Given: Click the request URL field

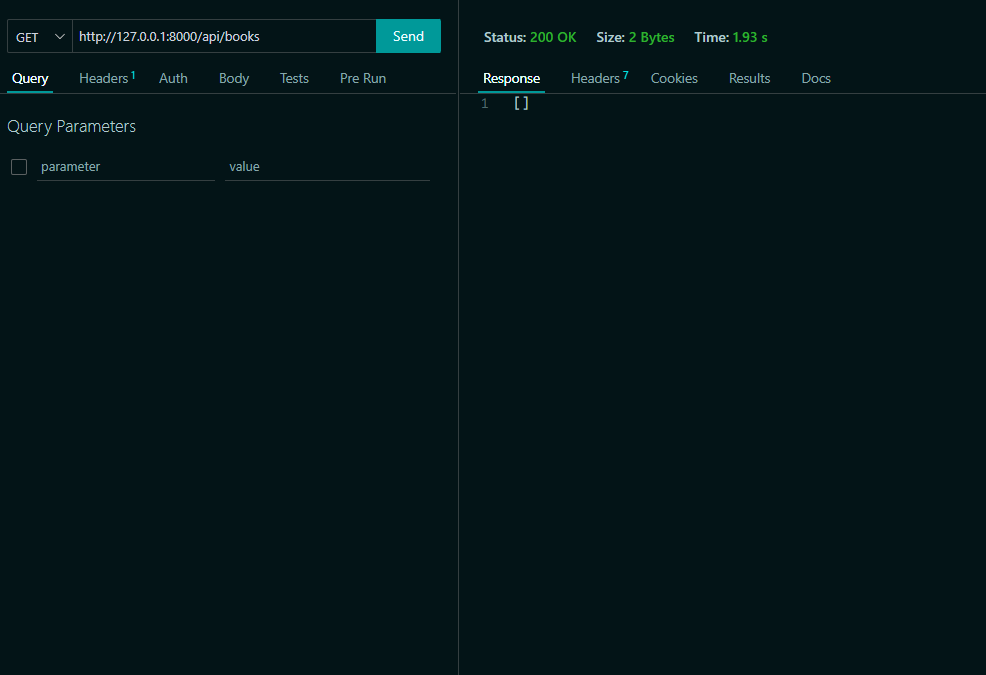Looking at the screenshot, I should [x=224, y=36].
